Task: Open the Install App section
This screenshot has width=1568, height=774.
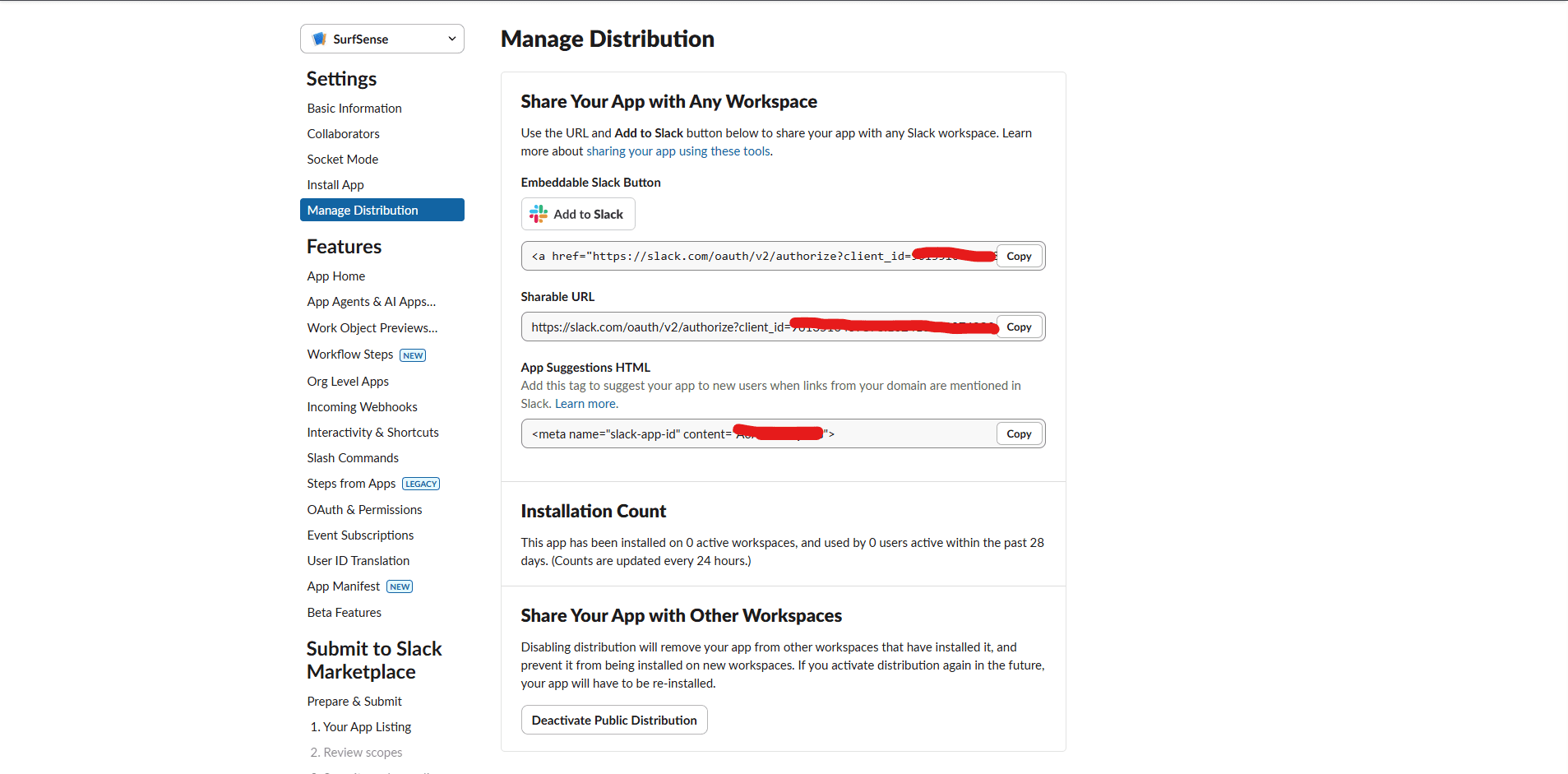Action: coord(335,184)
